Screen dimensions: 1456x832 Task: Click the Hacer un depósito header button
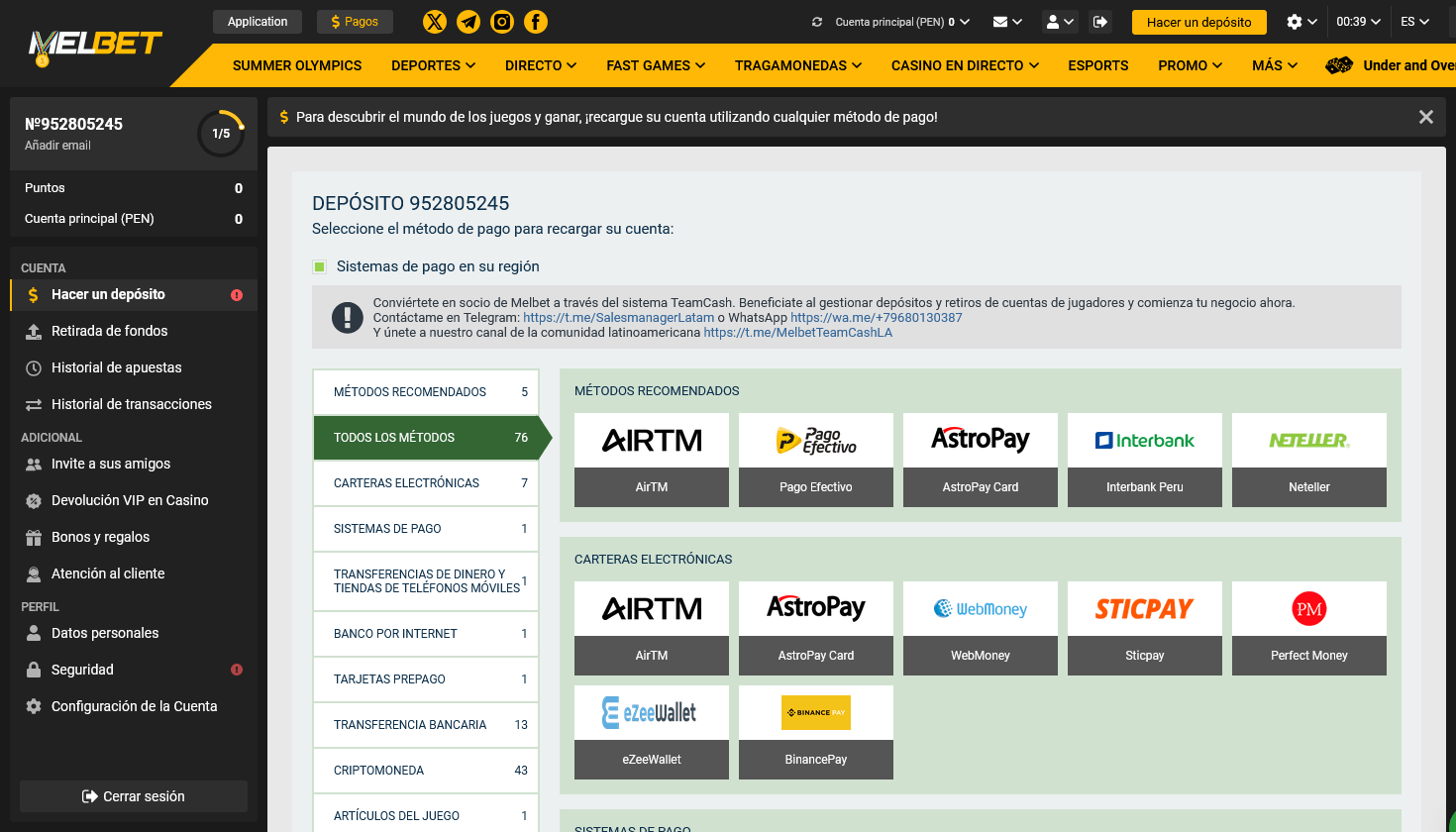(1198, 22)
